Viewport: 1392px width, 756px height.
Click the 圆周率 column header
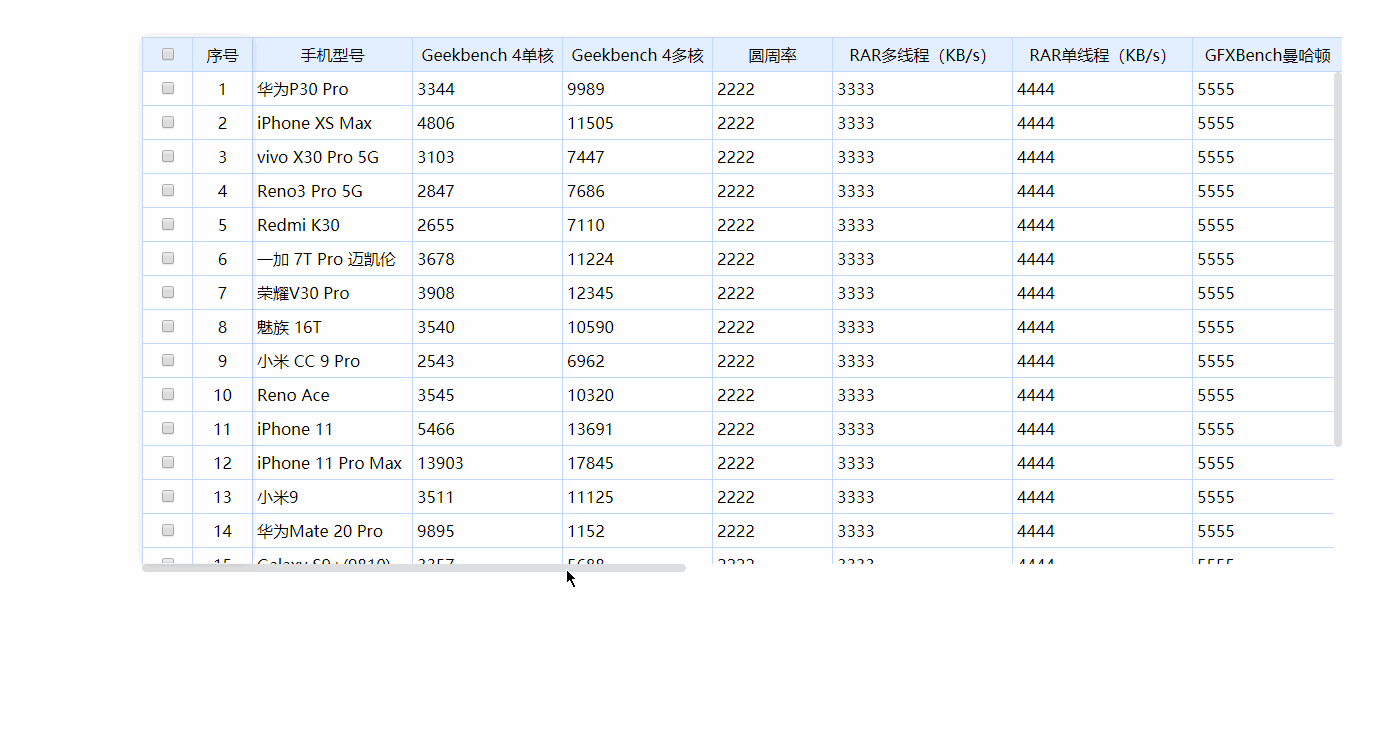[x=772, y=55]
